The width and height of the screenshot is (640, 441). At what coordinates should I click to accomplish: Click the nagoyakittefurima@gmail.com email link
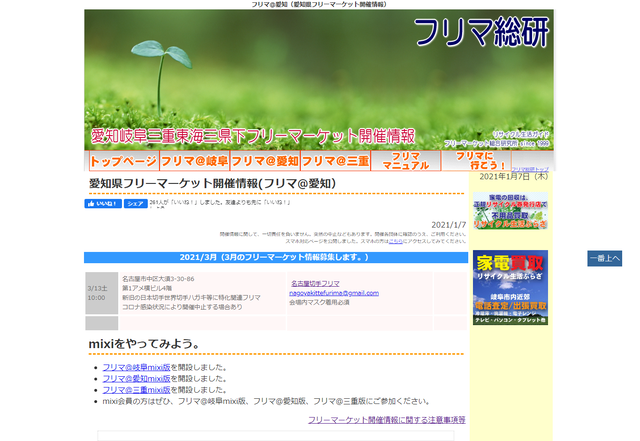(x=334, y=293)
